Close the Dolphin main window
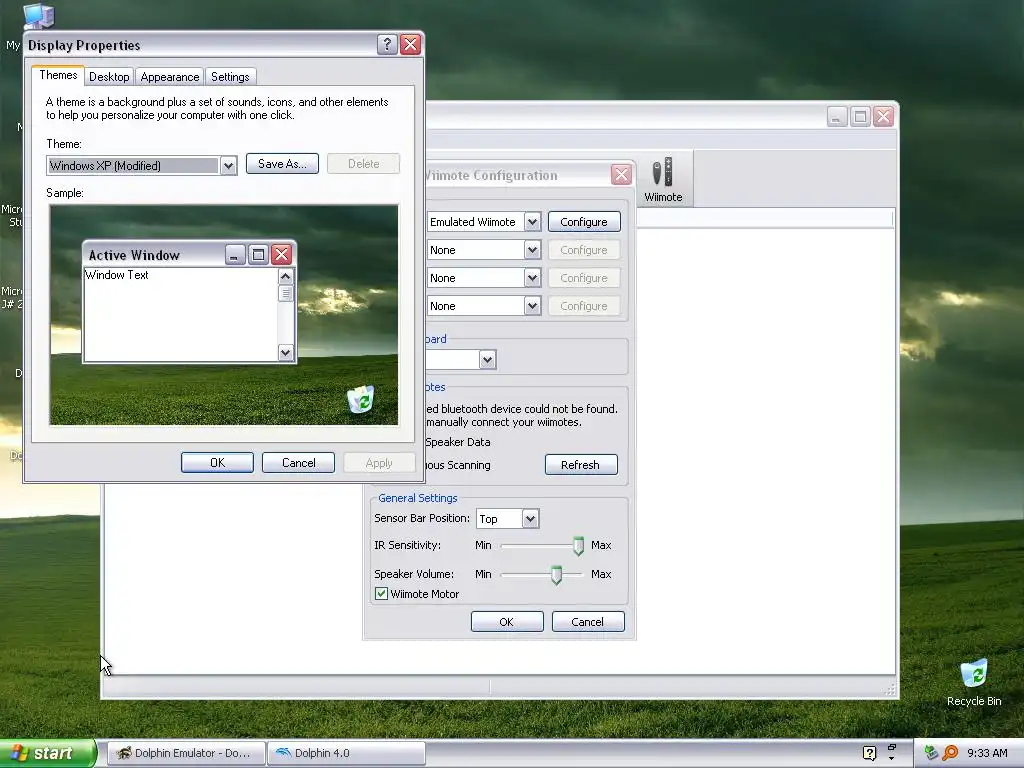1024x768 pixels. [x=883, y=116]
